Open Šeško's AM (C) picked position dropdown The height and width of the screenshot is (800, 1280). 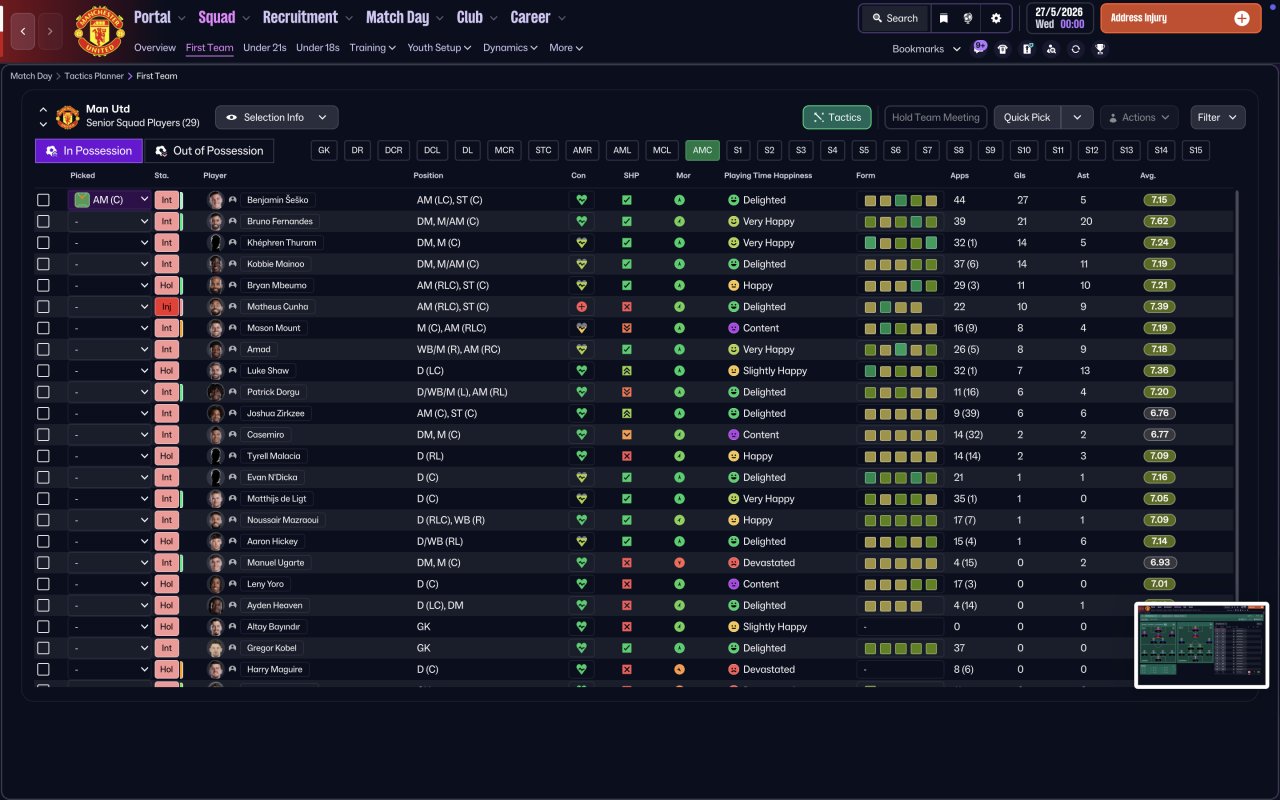(109, 200)
